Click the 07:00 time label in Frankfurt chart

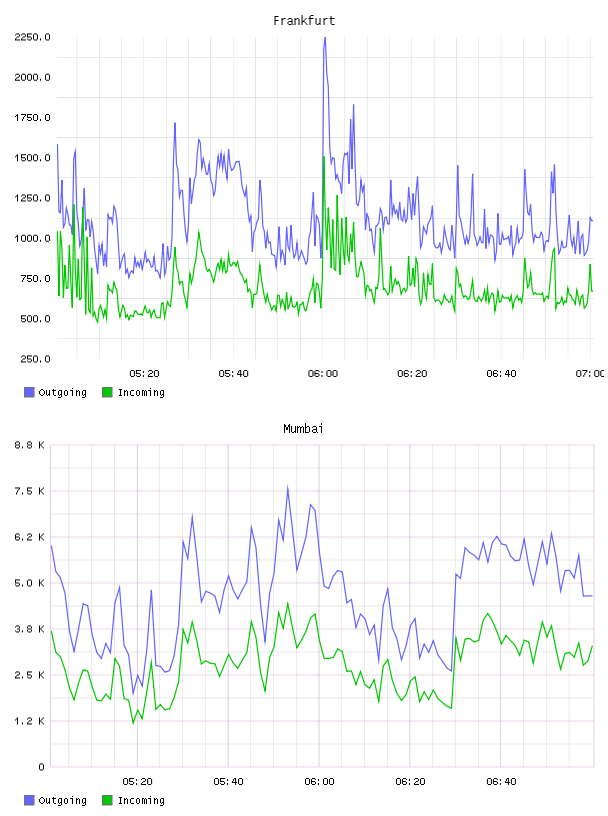point(590,374)
